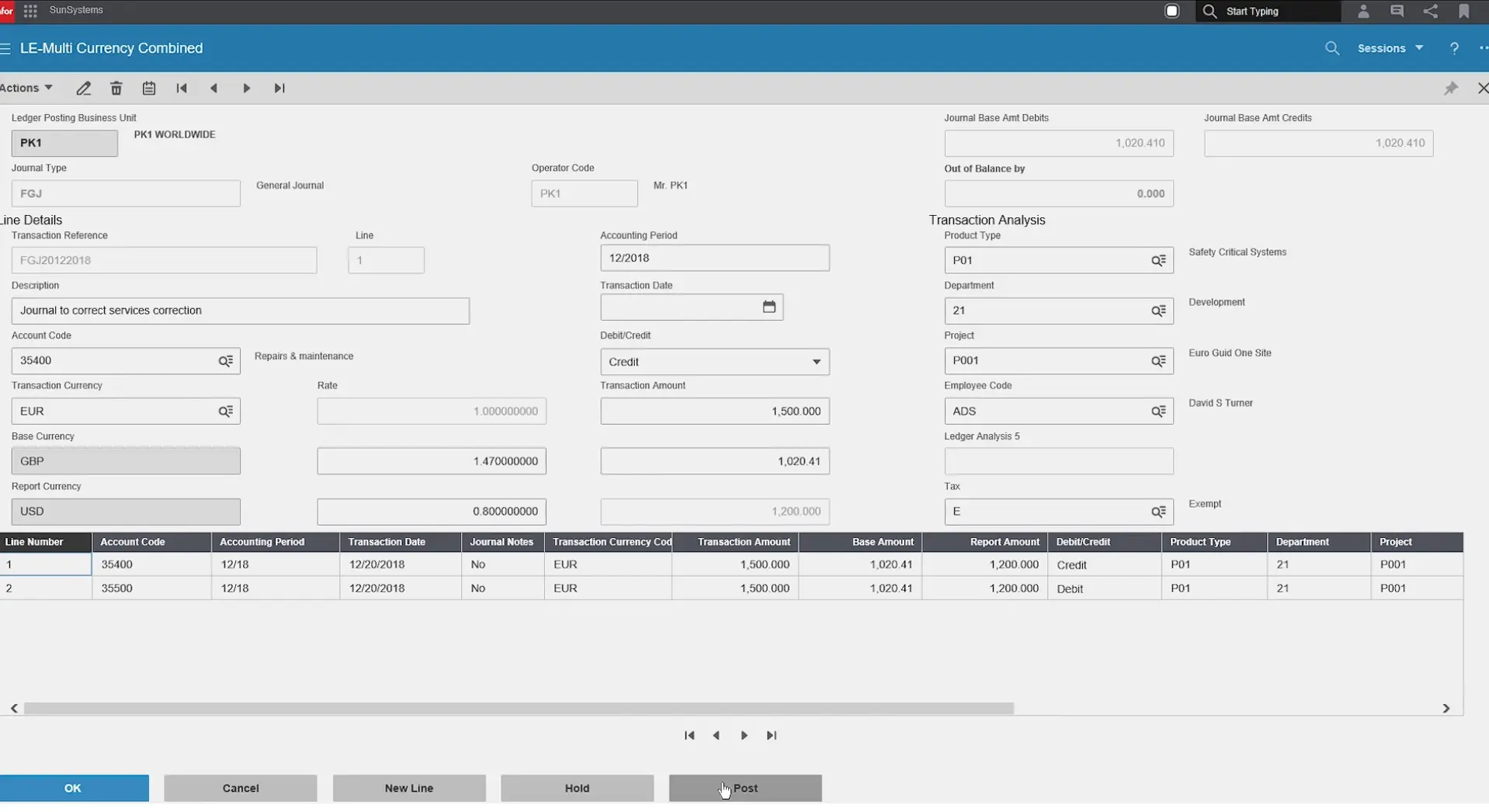Go to previous record in toolbar

214,88
